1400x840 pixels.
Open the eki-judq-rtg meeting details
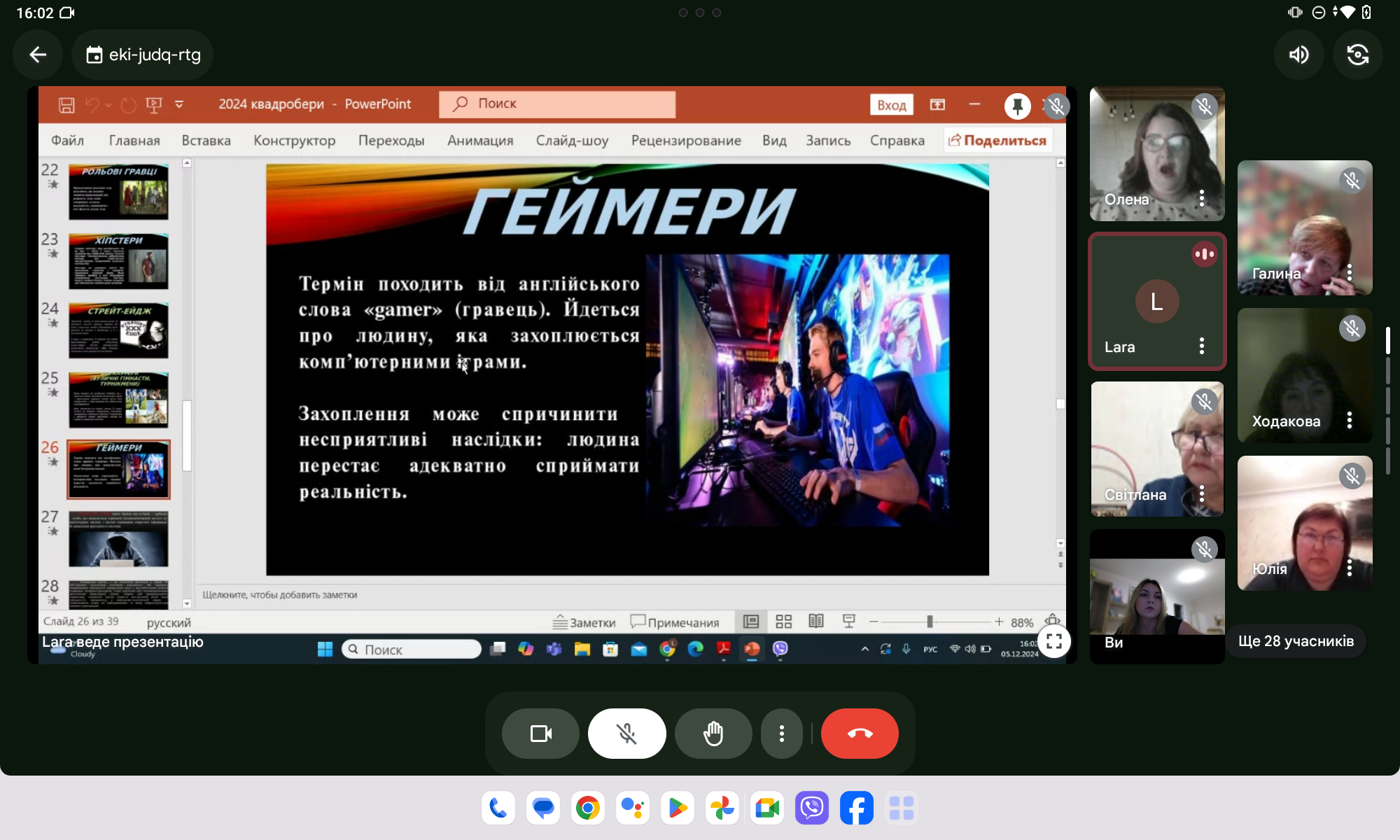tap(143, 55)
